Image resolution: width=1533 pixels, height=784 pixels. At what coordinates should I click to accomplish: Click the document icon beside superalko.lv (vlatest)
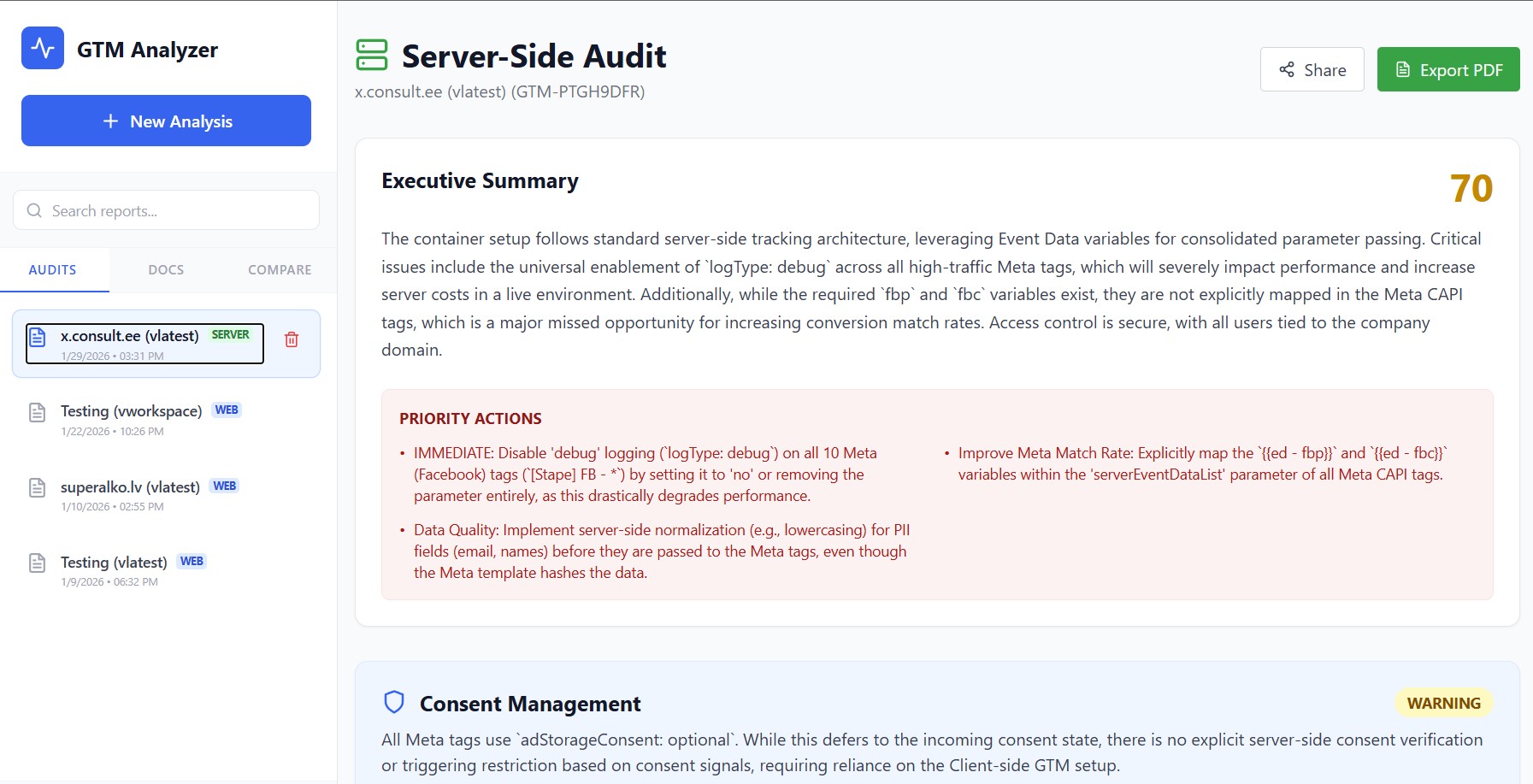pos(37,487)
